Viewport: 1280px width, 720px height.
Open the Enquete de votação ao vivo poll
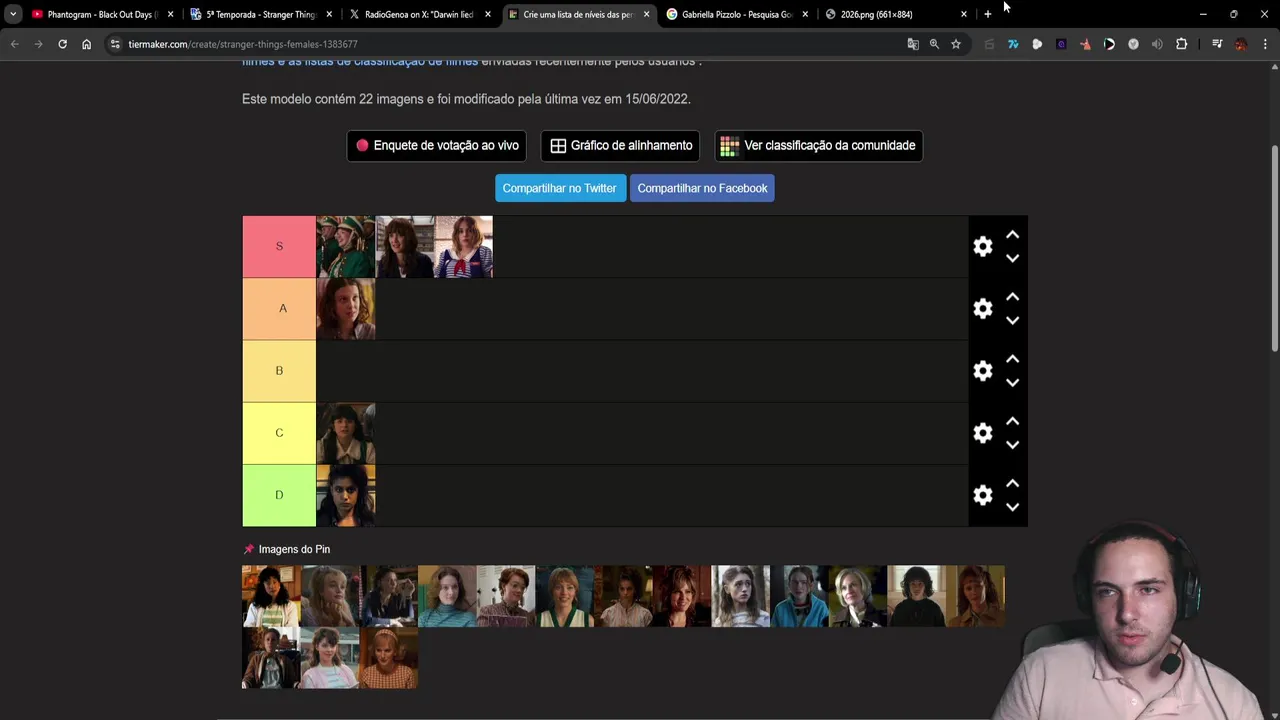437,145
